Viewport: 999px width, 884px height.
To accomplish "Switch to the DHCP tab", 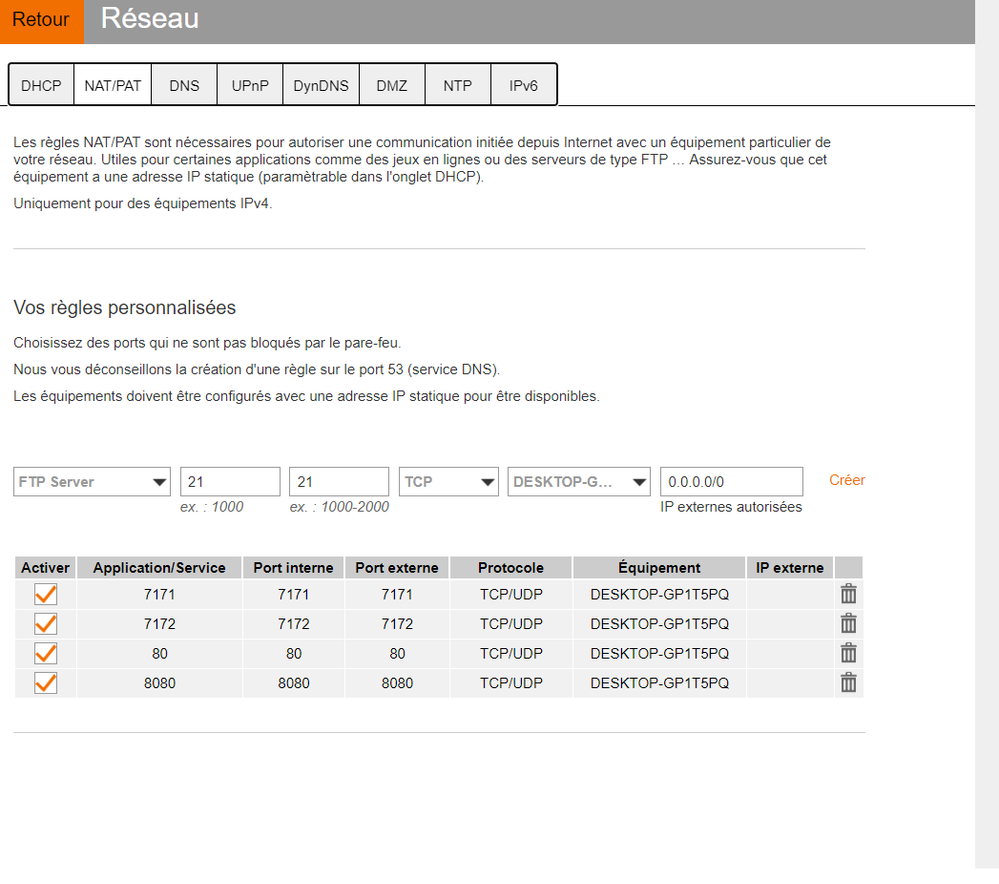I will pos(41,86).
